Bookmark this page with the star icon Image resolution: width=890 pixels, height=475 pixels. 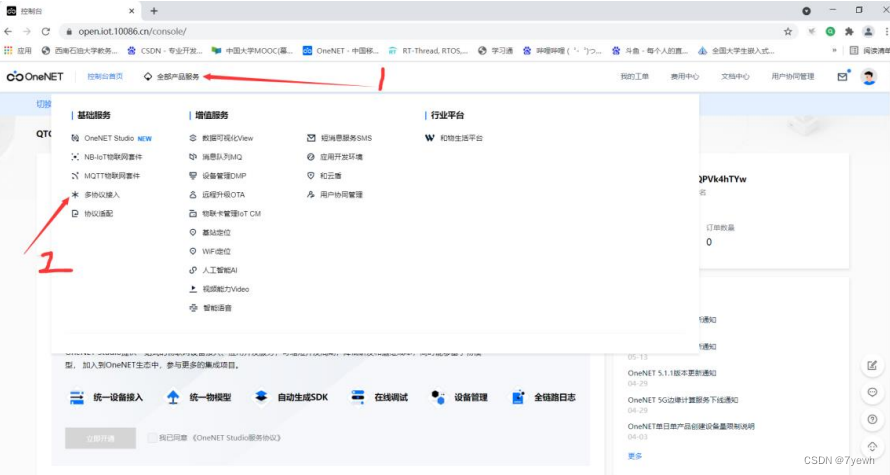(788, 31)
